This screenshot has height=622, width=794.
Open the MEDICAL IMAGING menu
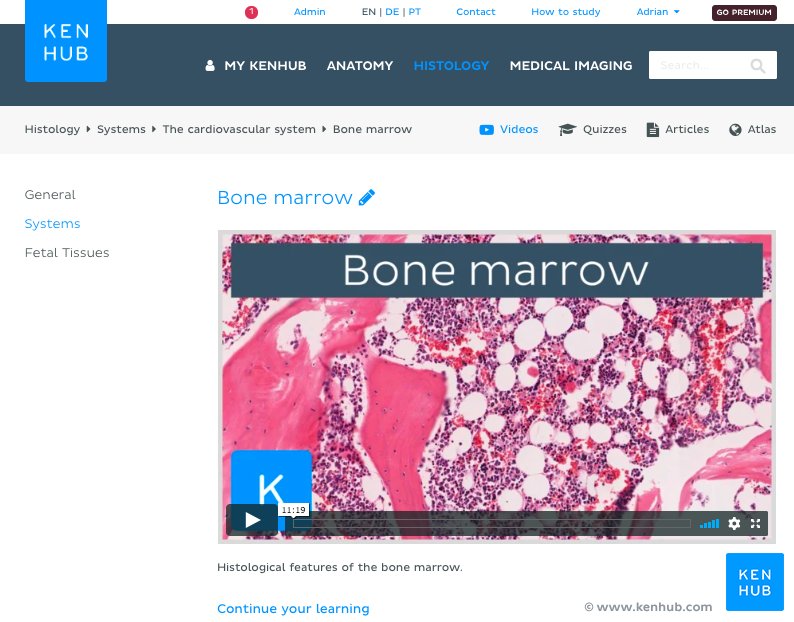pos(571,65)
